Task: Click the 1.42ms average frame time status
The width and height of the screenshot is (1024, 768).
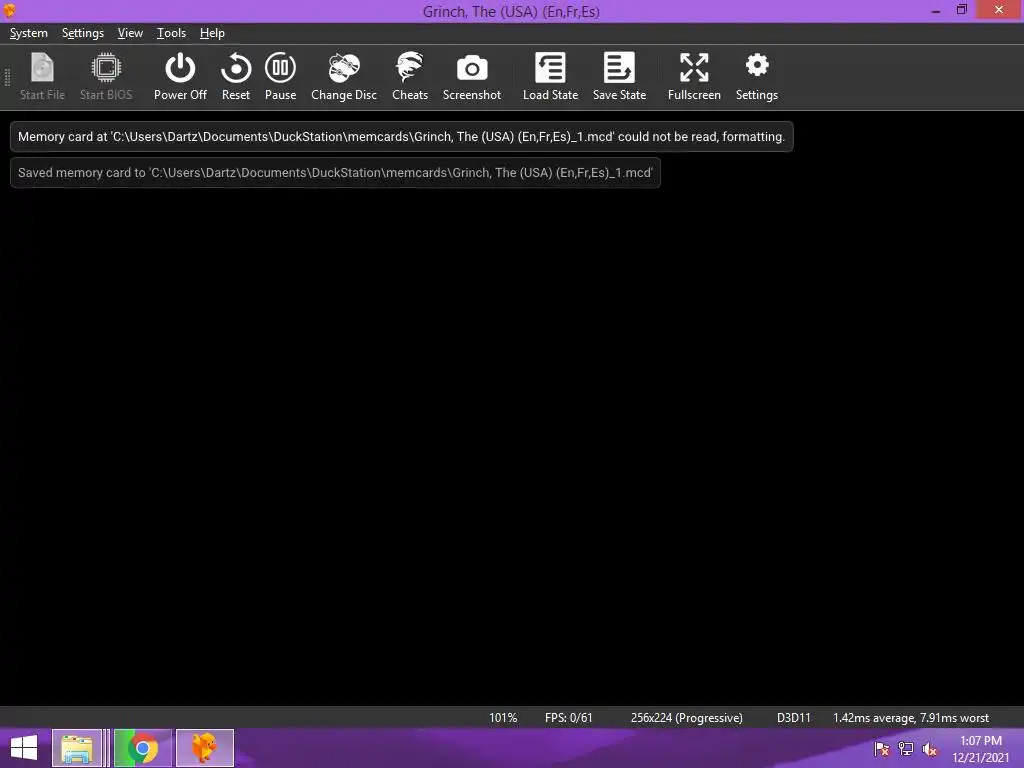Action: click(911, 718)
